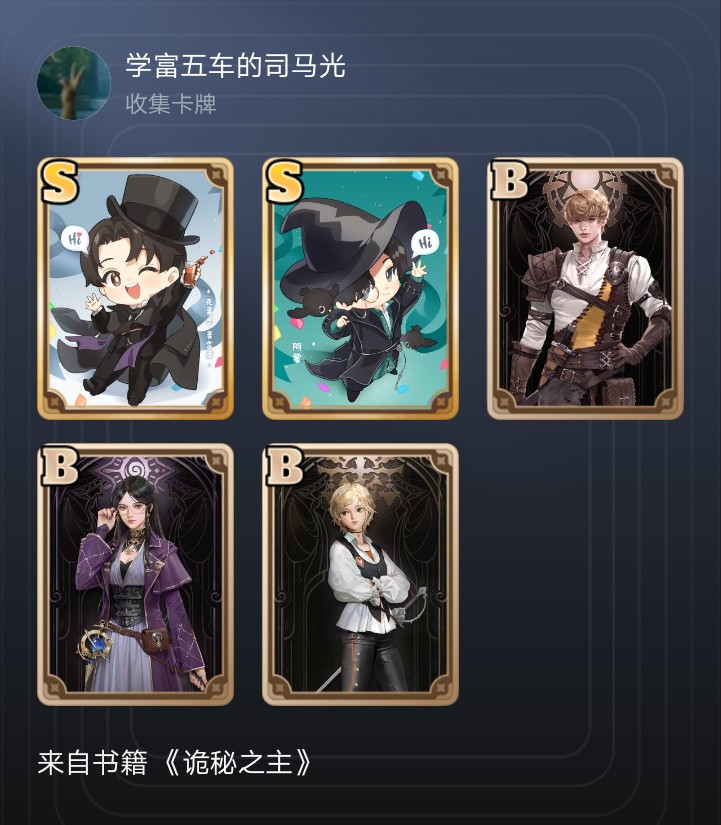Tap the B rank badge on purple-coat woman card
The height and width of the screenshot is (825, 721).
59,466
